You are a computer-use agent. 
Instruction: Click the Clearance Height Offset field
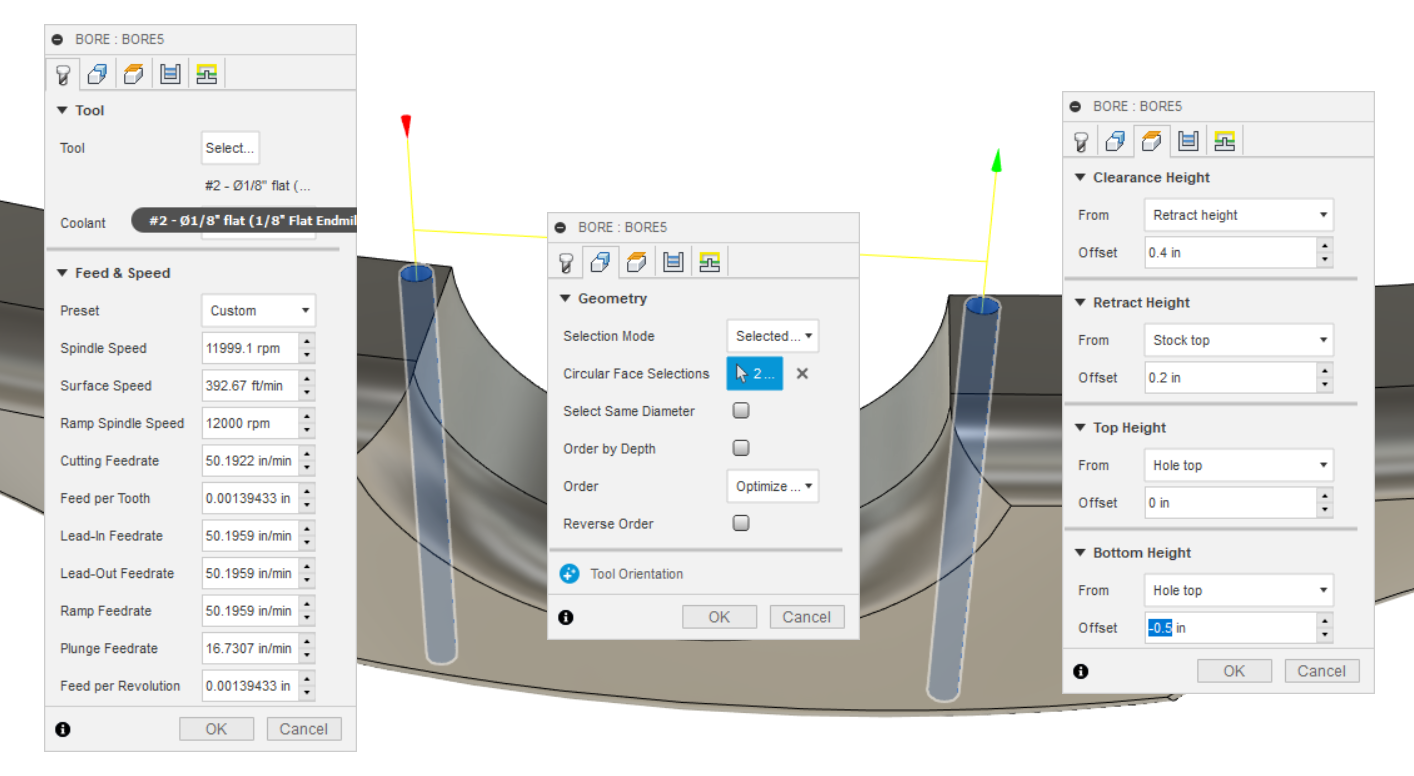pos(1230,253)
